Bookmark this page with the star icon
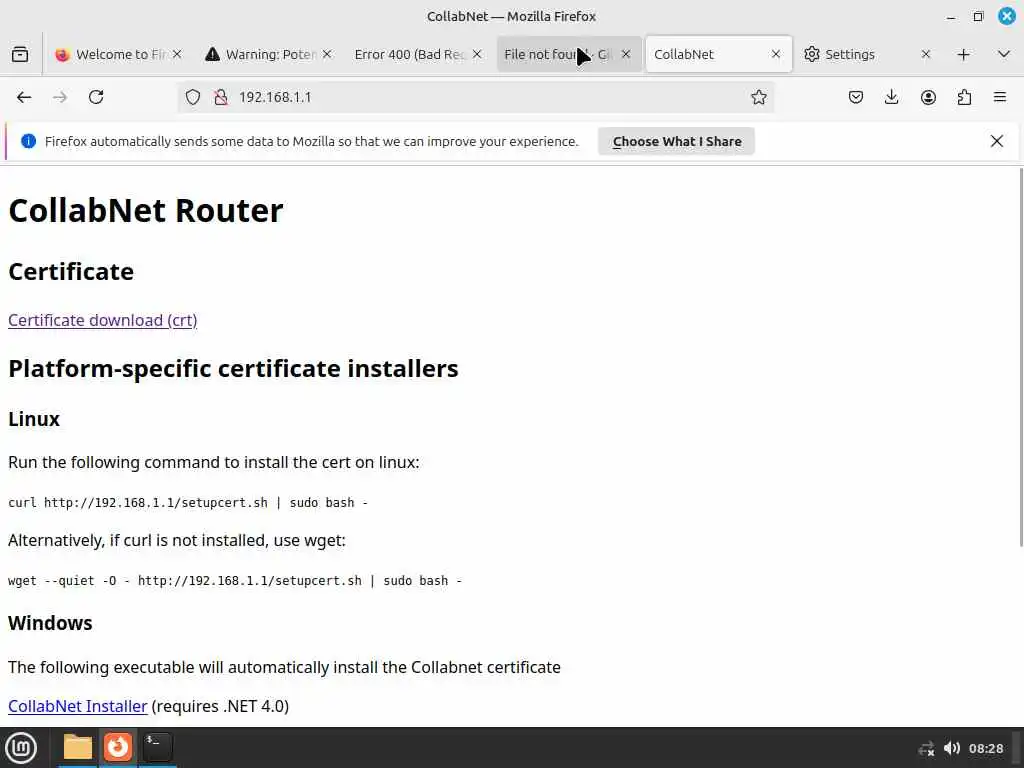1024x768 pixels. 758,97
